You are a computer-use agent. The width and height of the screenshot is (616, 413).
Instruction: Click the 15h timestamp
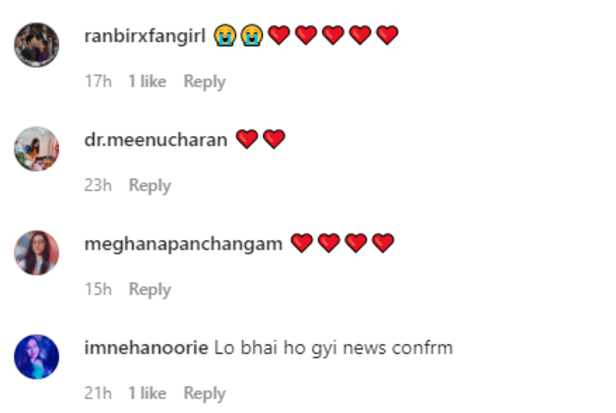[x=98, y=289]
